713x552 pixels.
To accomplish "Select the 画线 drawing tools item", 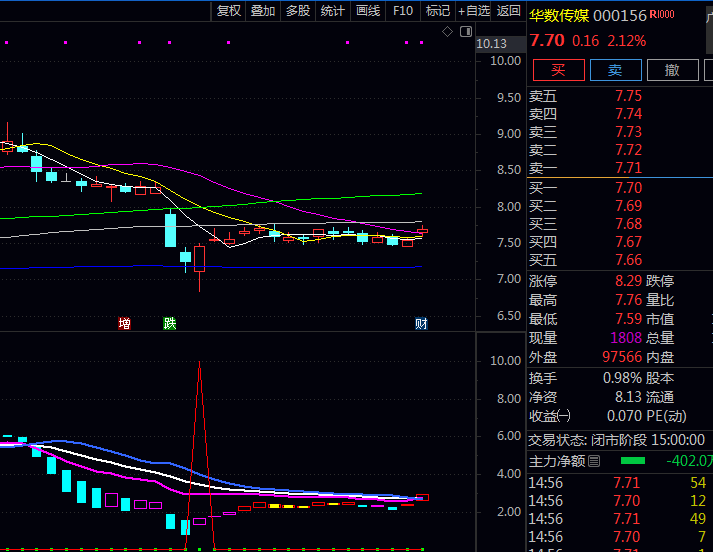I will [x=368, y=11].
